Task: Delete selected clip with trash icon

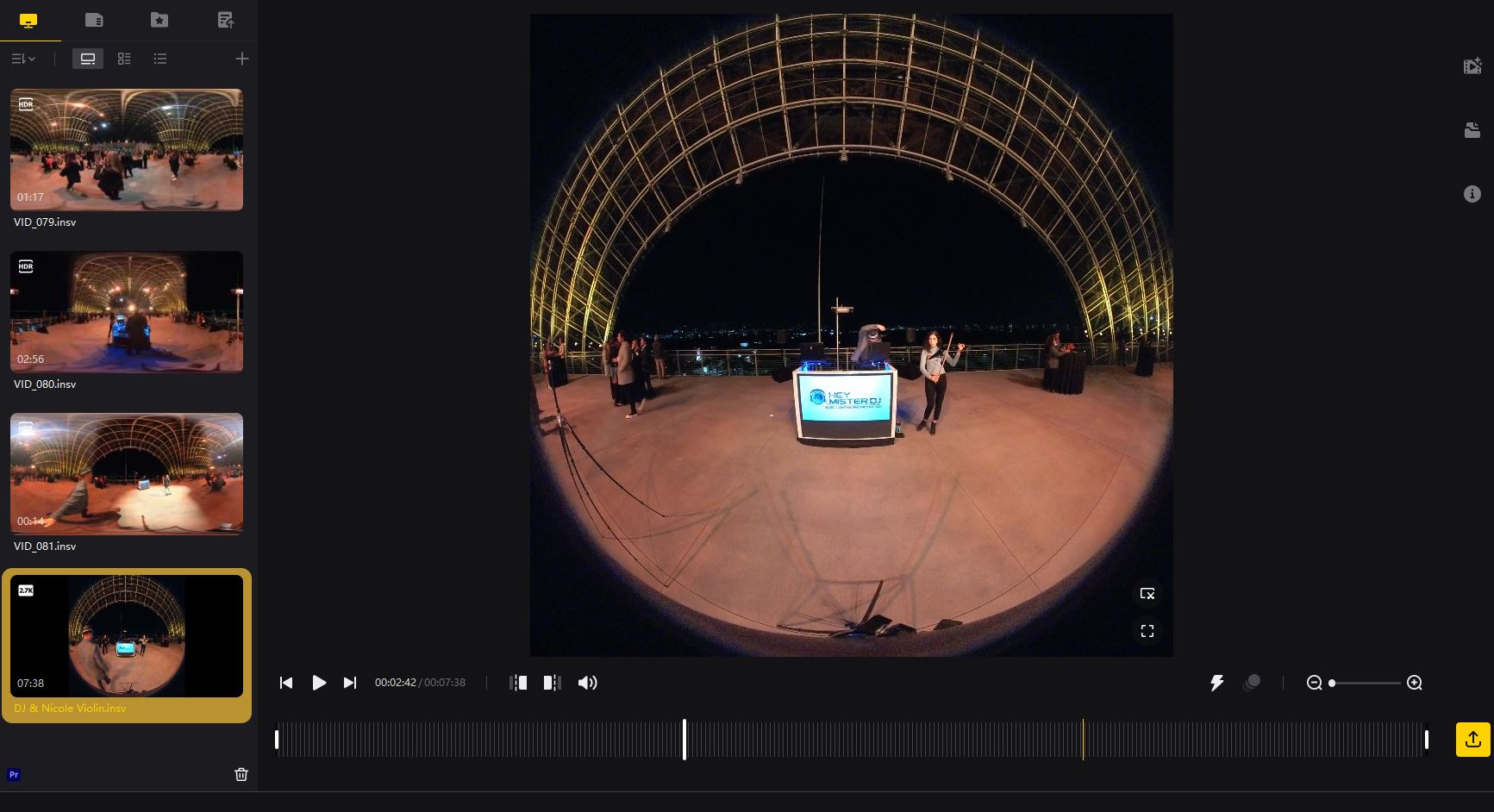Action: click(x=241, y=774)
